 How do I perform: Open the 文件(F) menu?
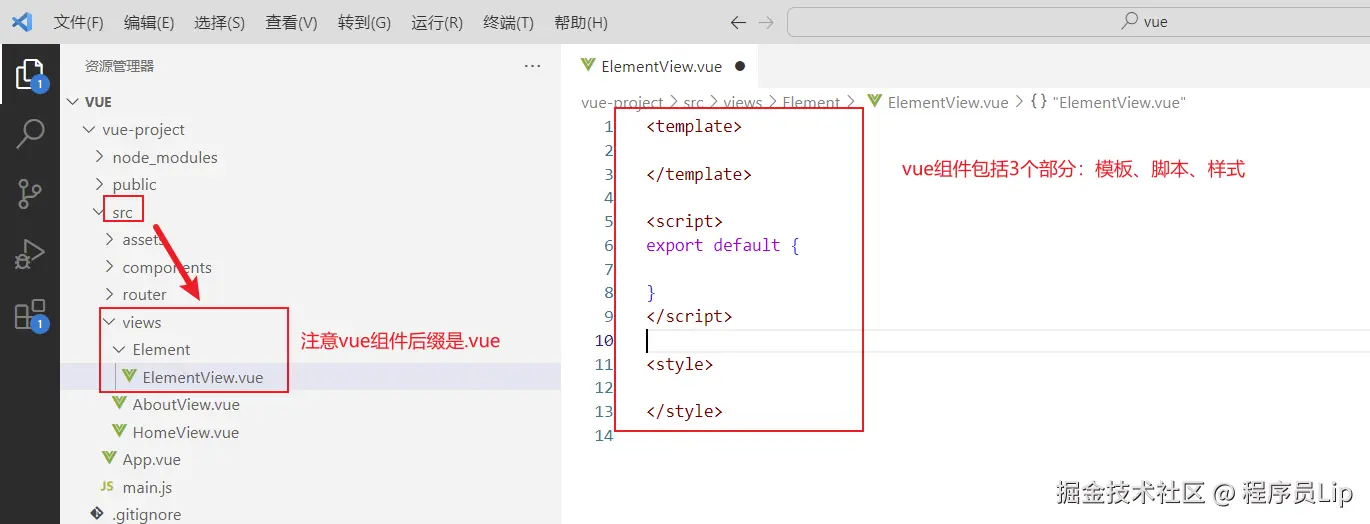pyautogui.click(x=78, y=22)
